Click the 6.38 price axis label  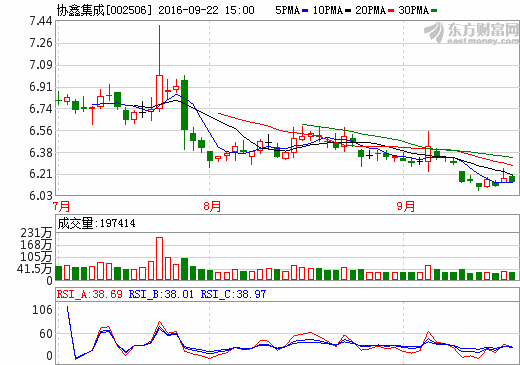pyautogui.click(x=41, y=153)
